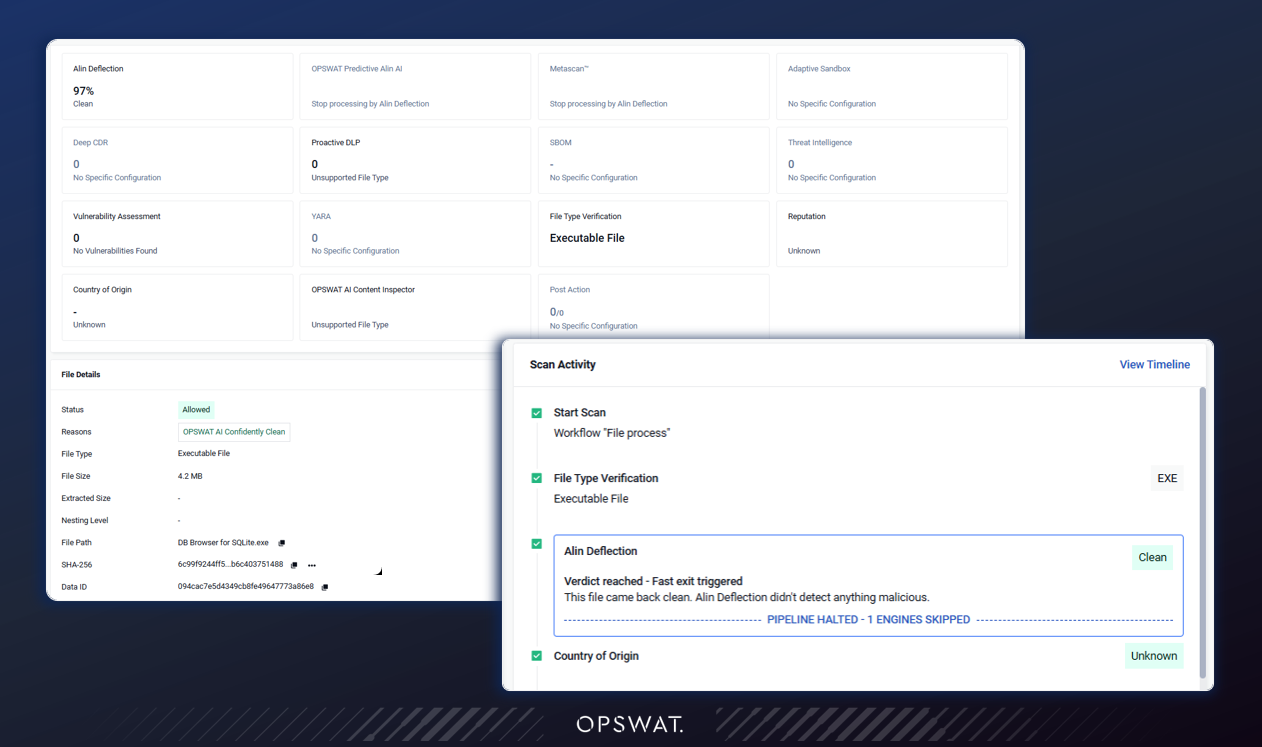Click the Scan Activity heading
Viewport: 1262px width, 747px height.
point(563,365)
